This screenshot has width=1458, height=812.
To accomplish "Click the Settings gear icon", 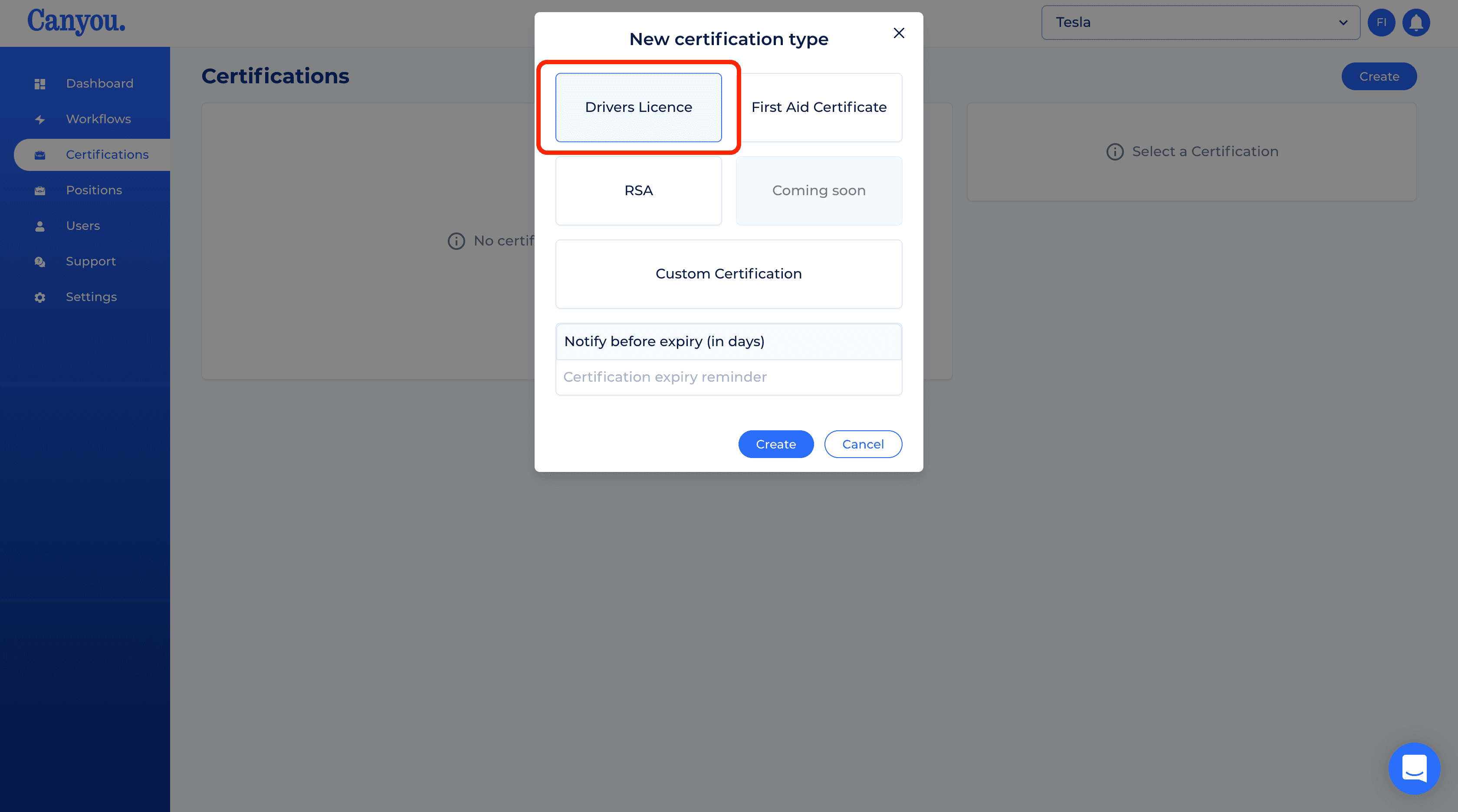I will click(39, 298).
